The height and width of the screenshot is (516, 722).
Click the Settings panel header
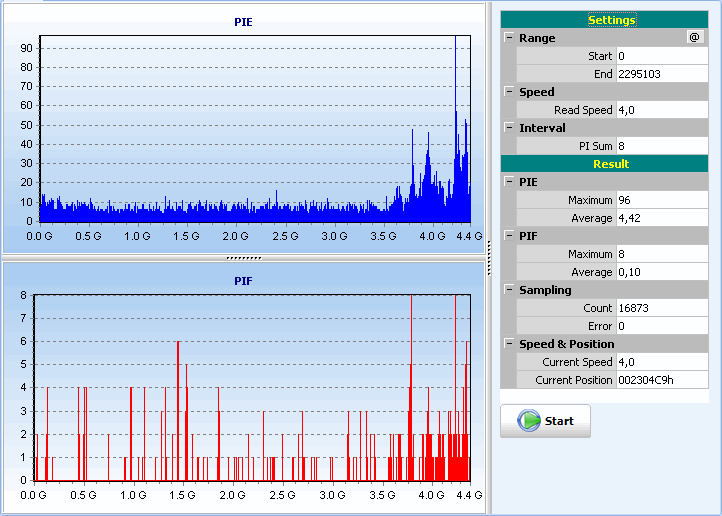pyautogui.click(x=611, y=20)
